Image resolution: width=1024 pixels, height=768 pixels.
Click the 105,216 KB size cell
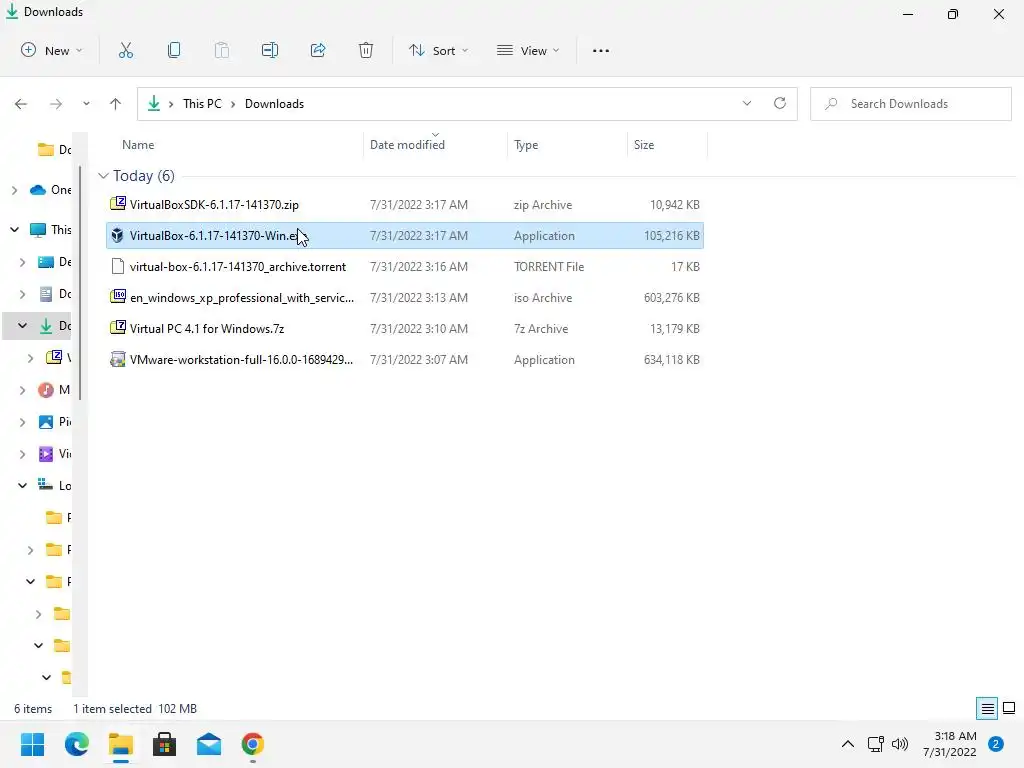(671, 236)
